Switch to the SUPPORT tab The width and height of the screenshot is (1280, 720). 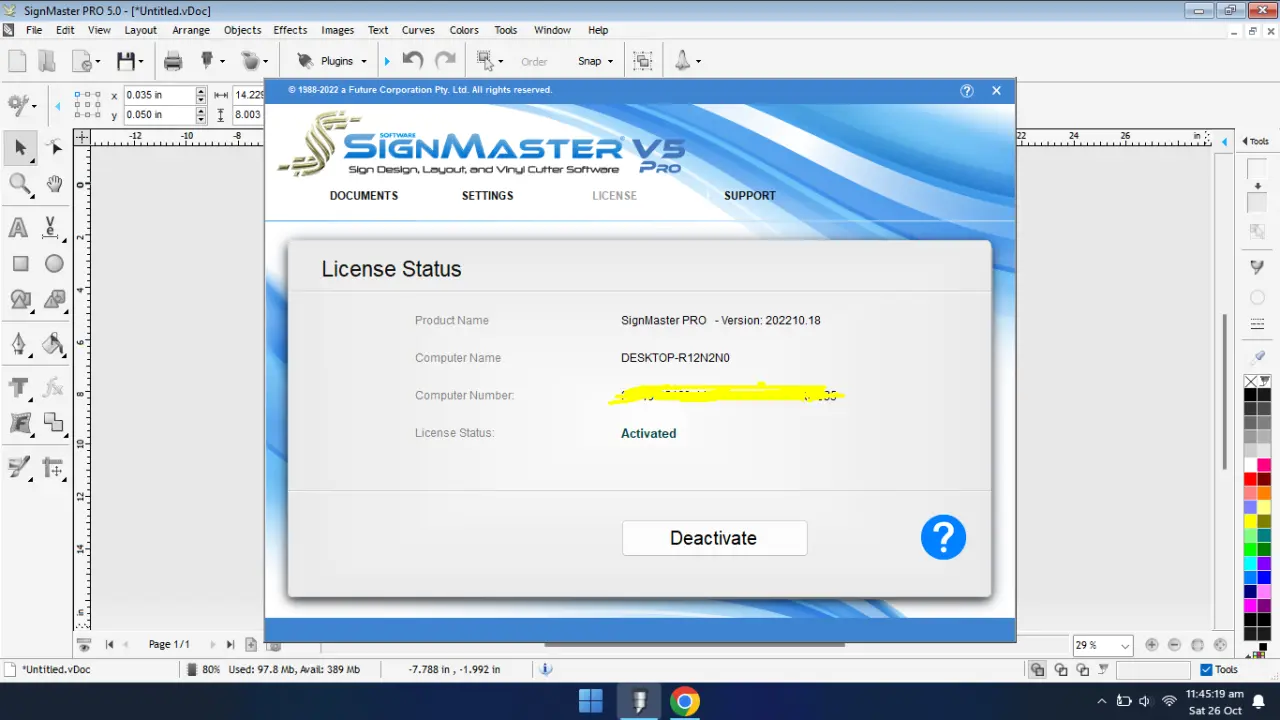750,196
